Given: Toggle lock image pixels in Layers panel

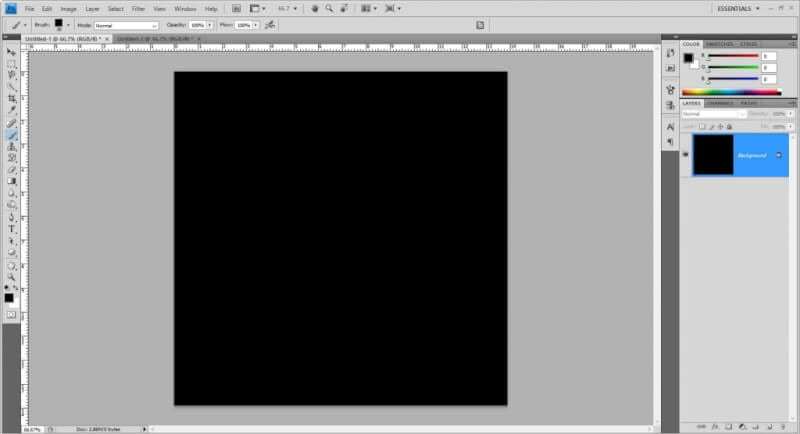Looking at the screenshot, I should pos(711,126).
